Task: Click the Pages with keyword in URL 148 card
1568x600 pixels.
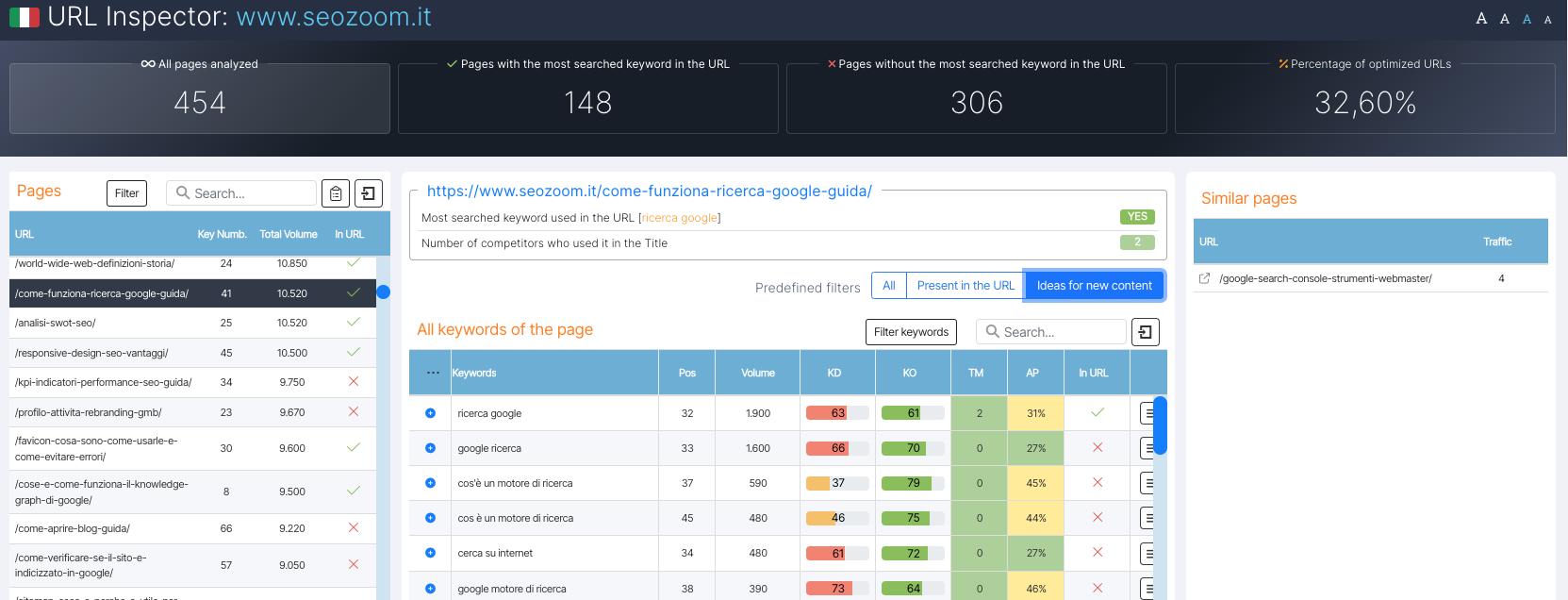Action: pyautogui.click(x=588, y=98)
